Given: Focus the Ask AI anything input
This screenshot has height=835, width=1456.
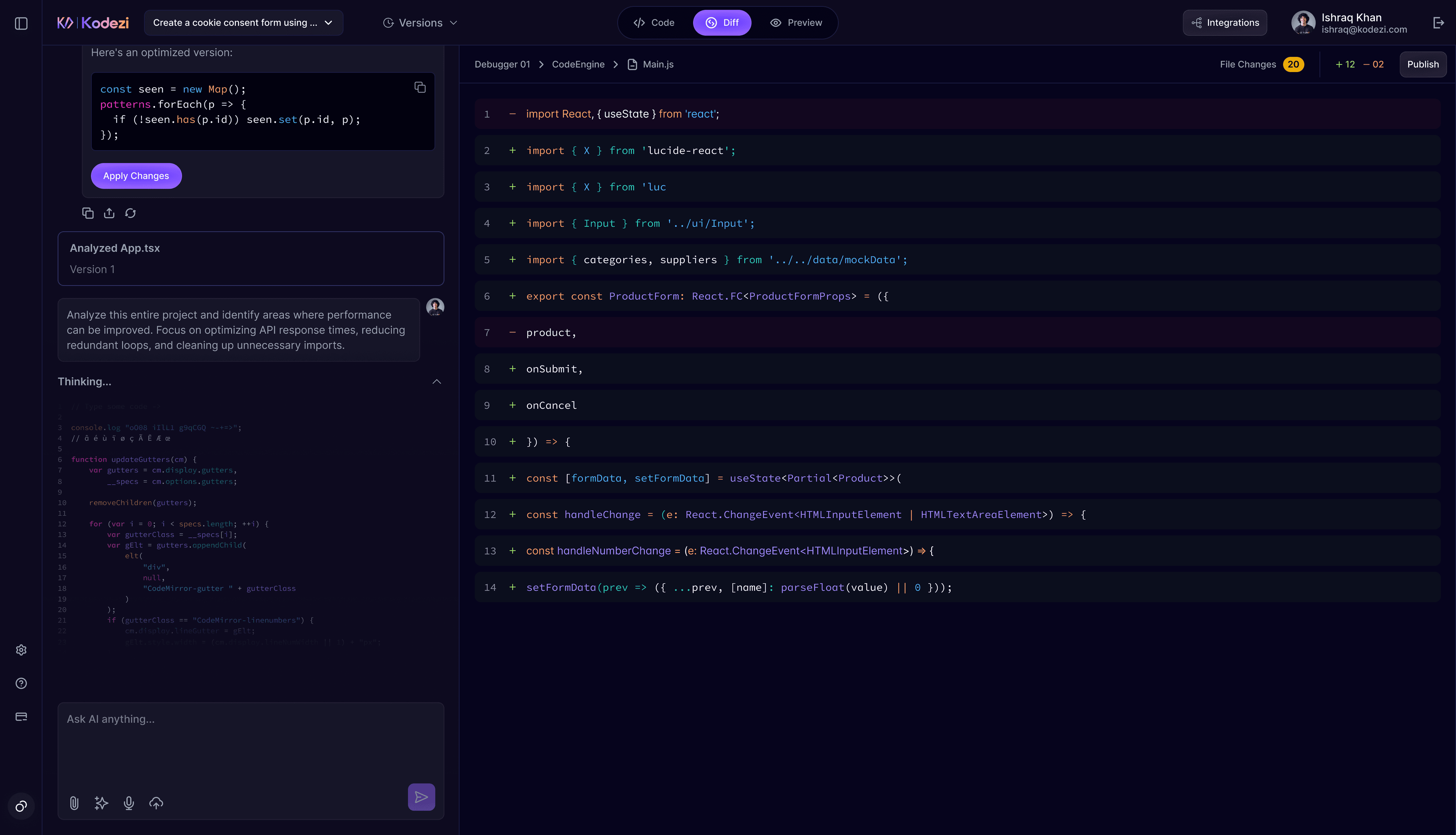Looking at the screenshot, I should click(x=251, y=740).
